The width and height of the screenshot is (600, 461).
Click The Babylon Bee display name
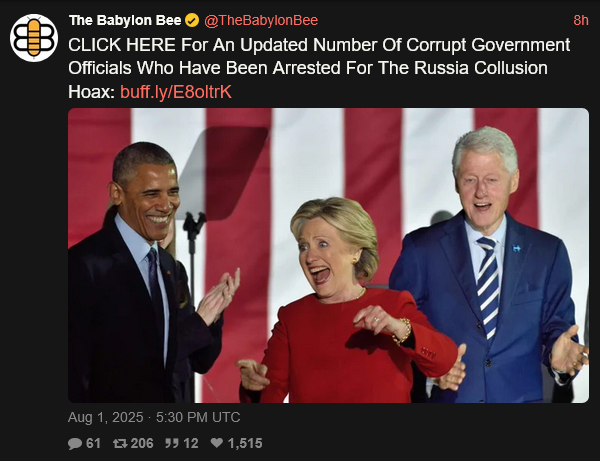click(125, 20)
